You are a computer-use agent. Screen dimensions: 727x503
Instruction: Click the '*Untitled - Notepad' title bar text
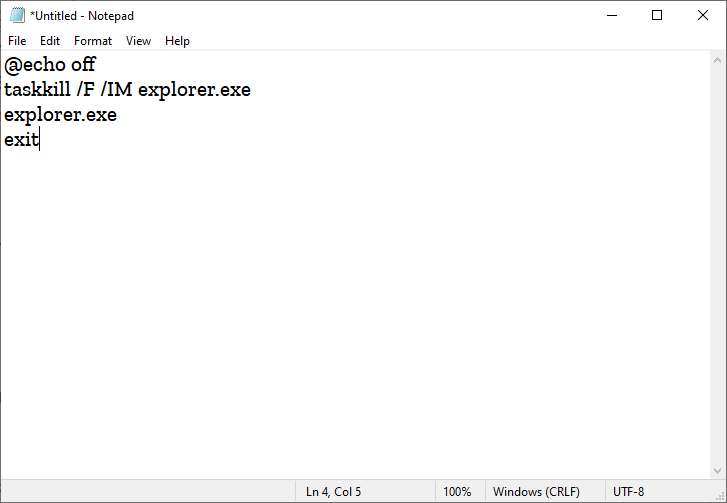tap(82, 16)
